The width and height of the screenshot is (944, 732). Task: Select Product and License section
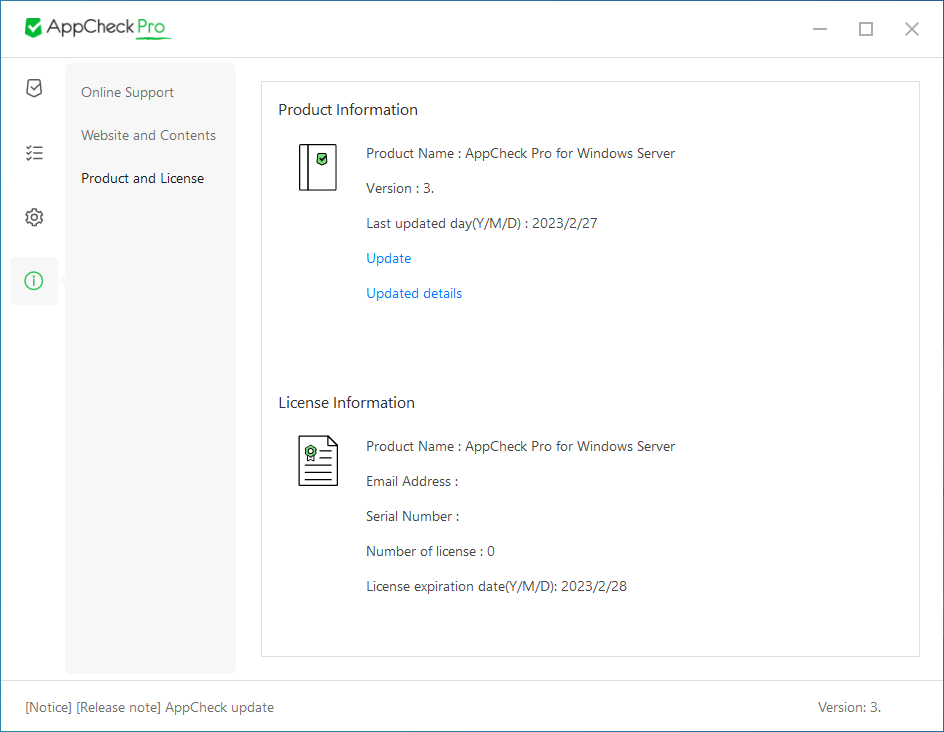(143, 178)
